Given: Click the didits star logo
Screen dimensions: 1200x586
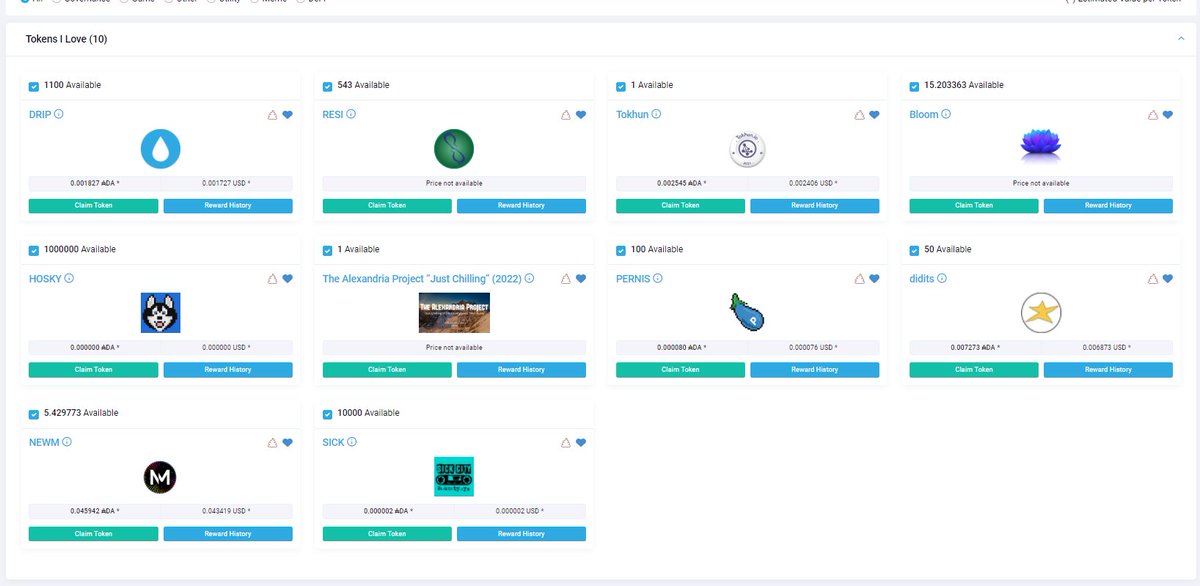Looking at the screenshot, I should [1041, 313].
